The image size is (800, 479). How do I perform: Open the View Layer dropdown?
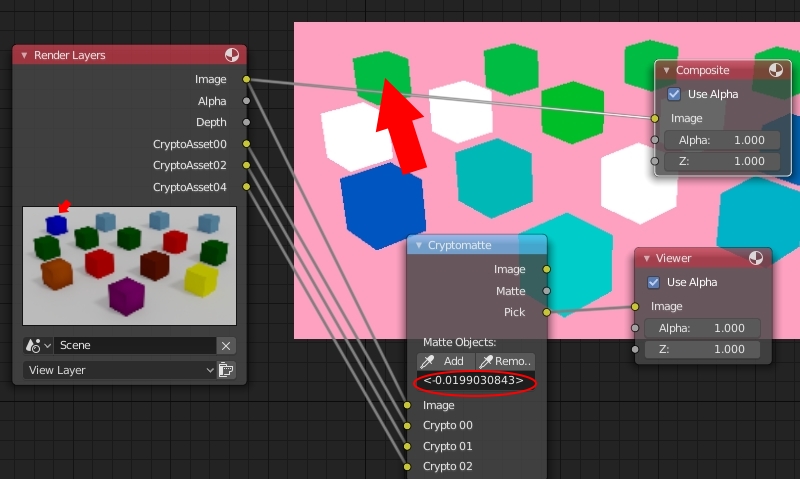tap(119, 370)
